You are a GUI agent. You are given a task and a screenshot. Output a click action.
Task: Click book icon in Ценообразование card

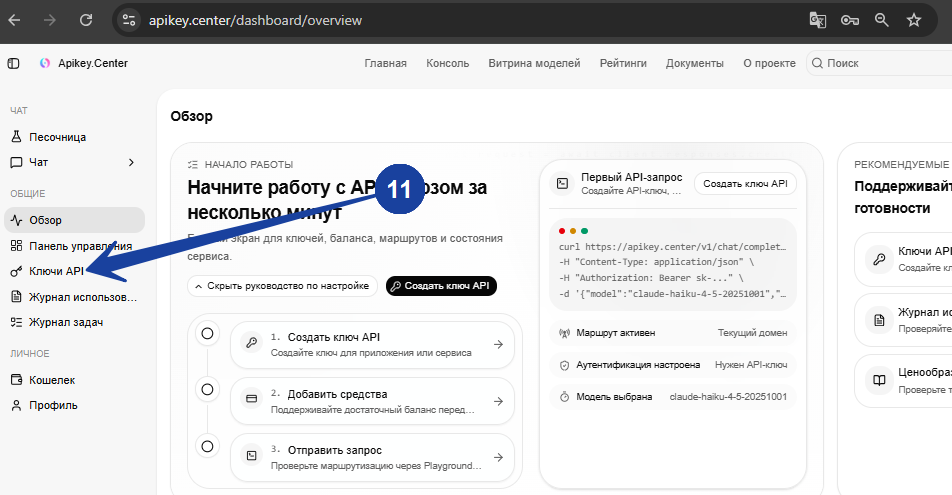tap(879, 380)
